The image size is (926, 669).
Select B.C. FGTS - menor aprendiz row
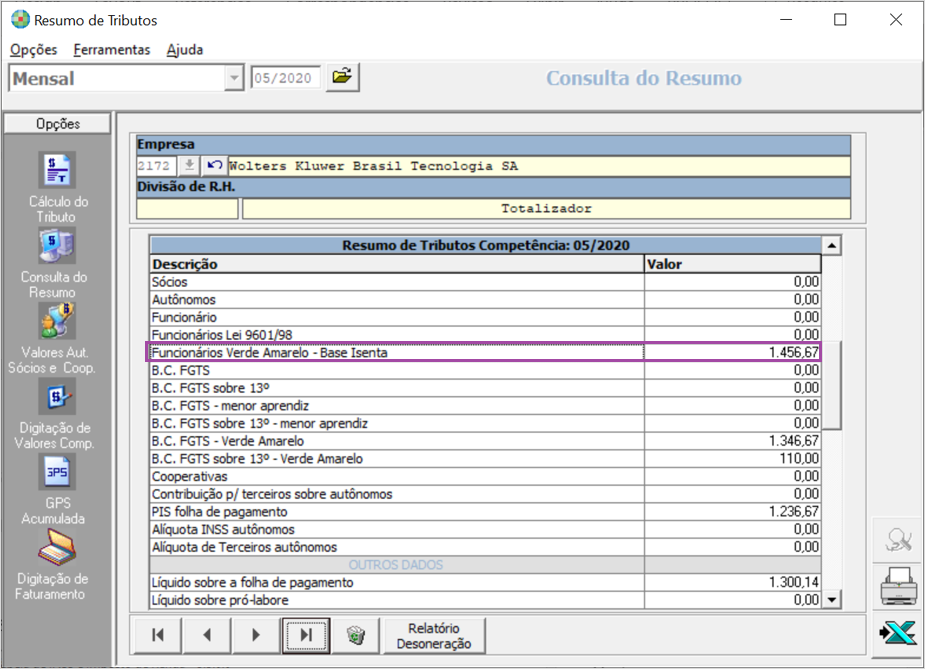pos(485,406)
